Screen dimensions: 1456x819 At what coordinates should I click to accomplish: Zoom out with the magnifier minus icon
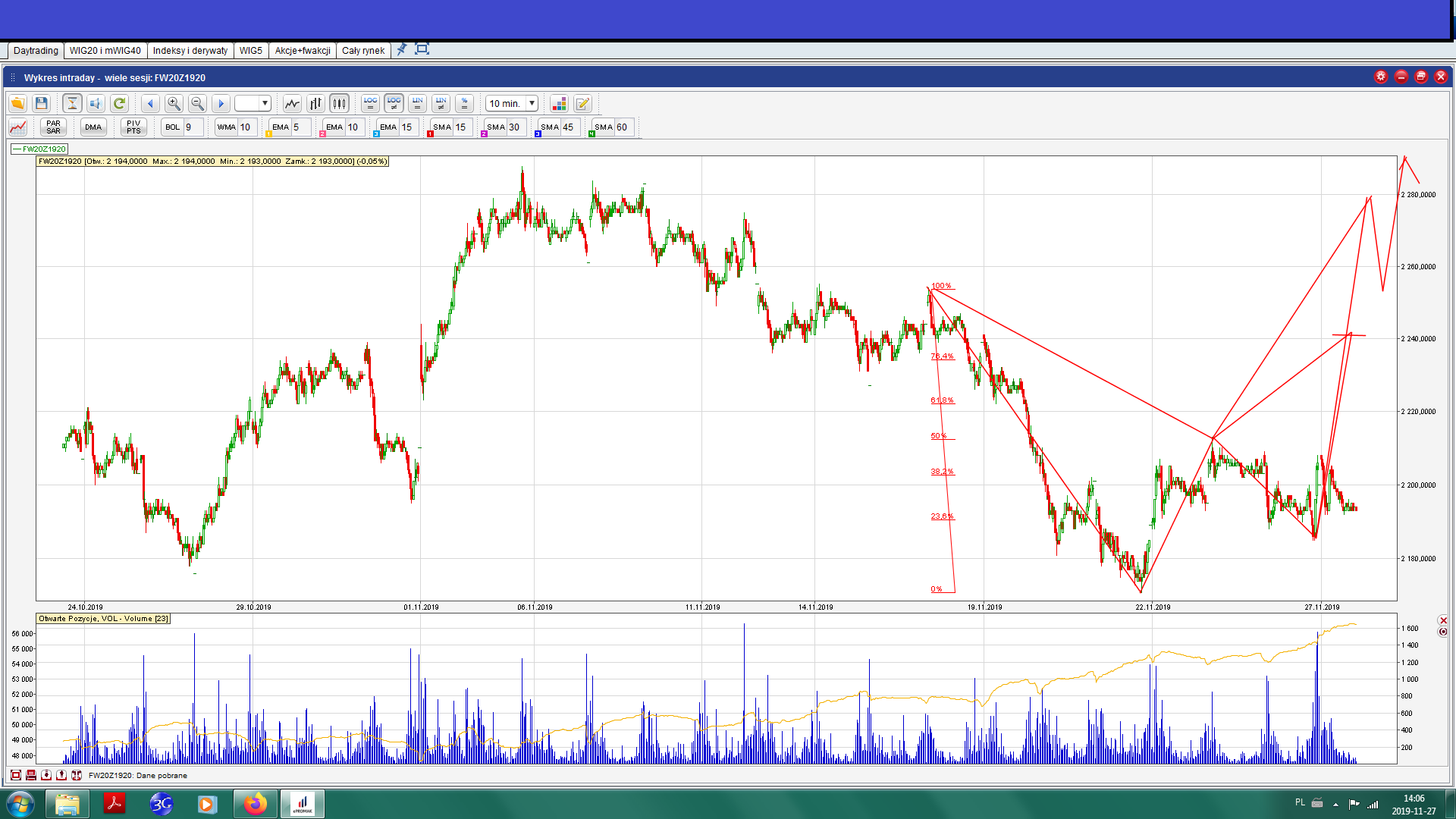pyautogui.click(x=197, y=104)
